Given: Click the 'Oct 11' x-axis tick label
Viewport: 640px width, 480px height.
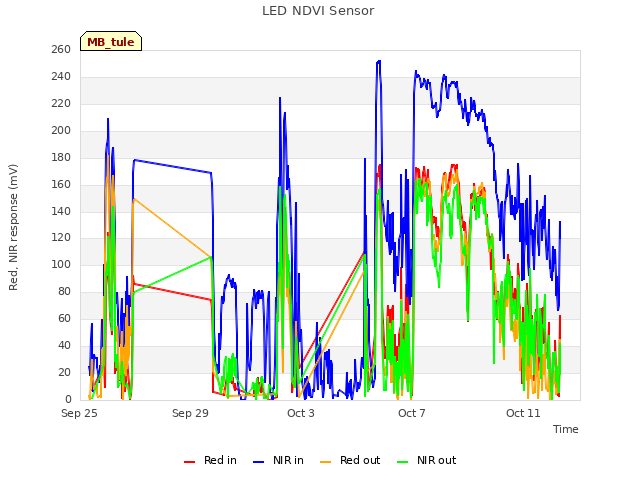Looking at the screenshot, I should tap(523, 413).
